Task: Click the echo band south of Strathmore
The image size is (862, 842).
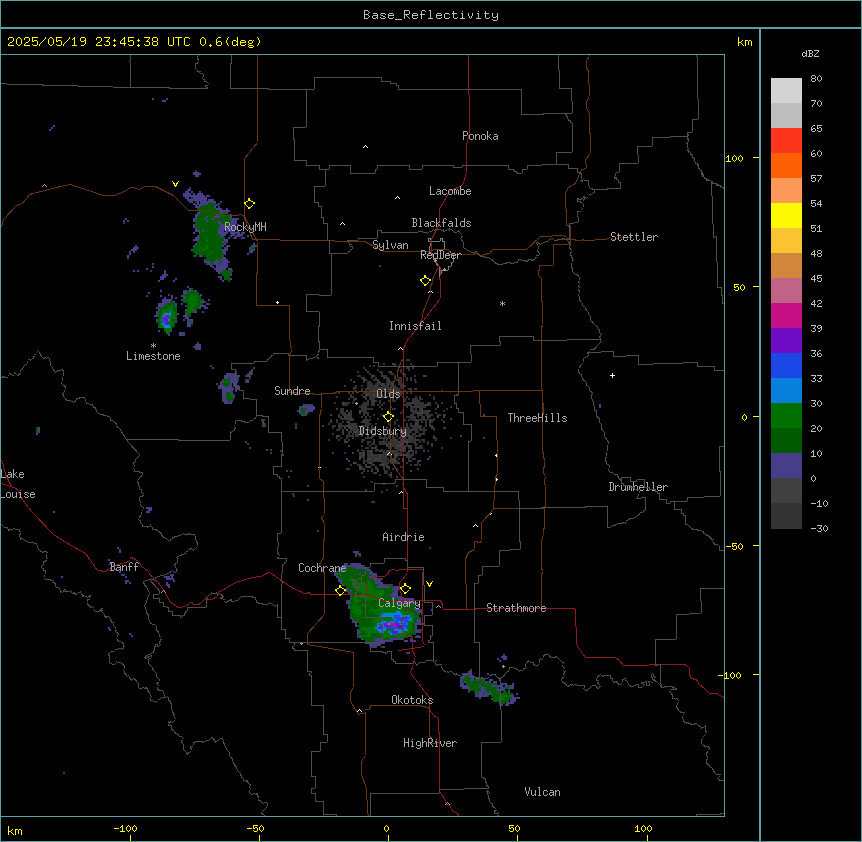Action: [x=488, y=688]
